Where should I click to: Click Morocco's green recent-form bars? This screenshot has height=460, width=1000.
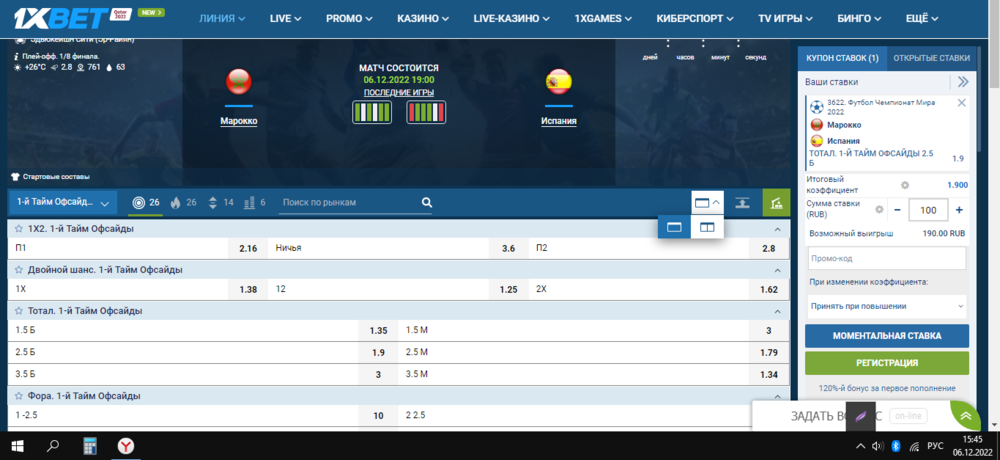pyautogui.click(x=372, y=112)
